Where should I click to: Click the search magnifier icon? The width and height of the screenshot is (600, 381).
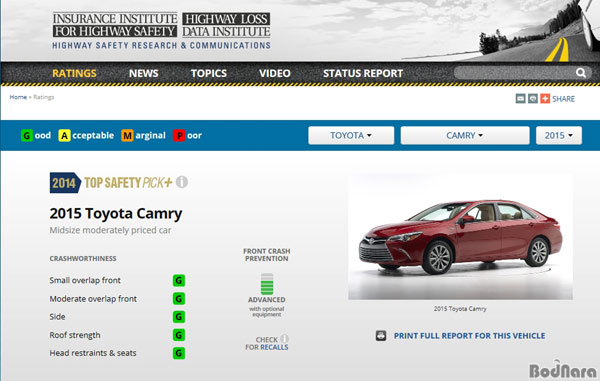pos(580,73)
